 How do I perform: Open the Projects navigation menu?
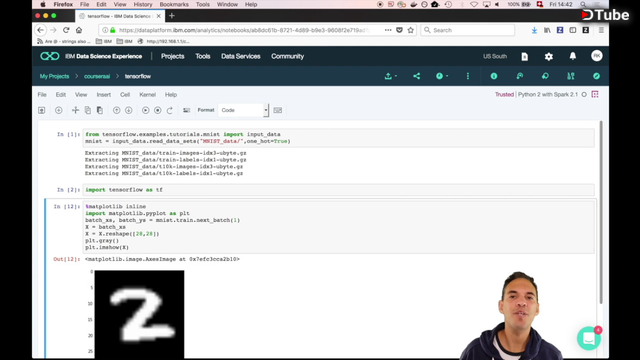[172, 56]
